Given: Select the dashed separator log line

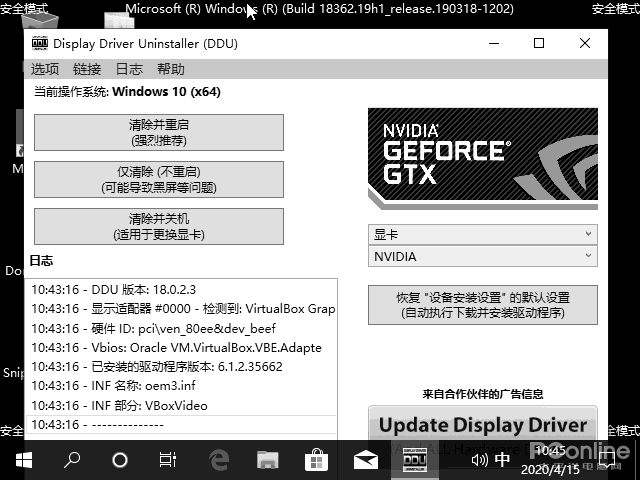Looking at the screenshot, I should pos(181,425).
